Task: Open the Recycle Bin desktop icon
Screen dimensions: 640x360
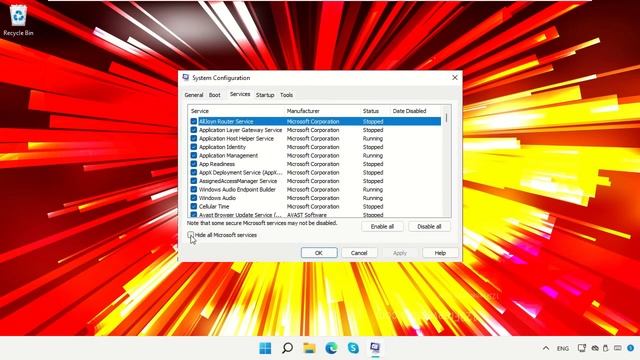Action: click(x=18, y=20)
